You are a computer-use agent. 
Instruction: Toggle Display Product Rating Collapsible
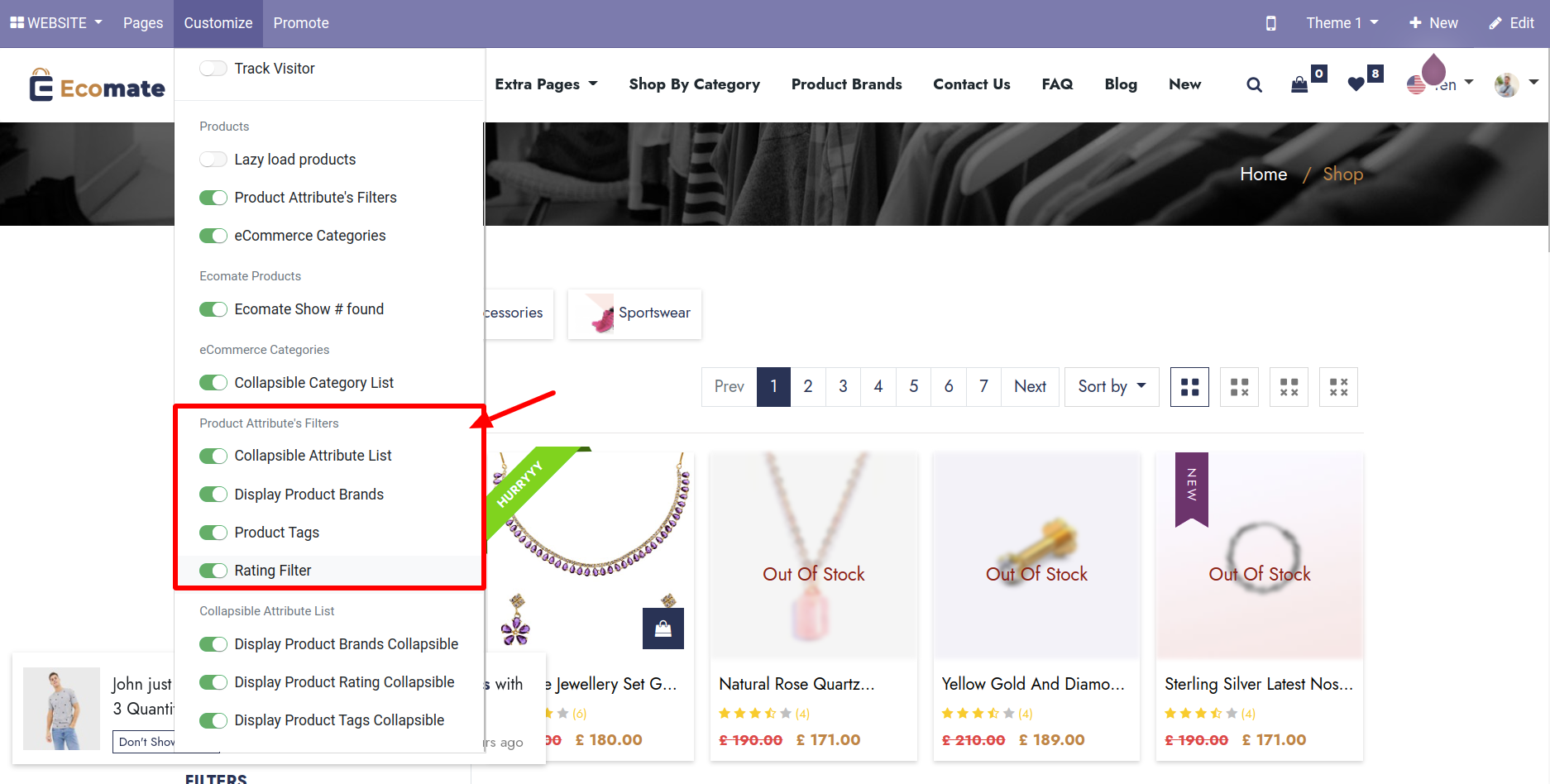point(213,682)
